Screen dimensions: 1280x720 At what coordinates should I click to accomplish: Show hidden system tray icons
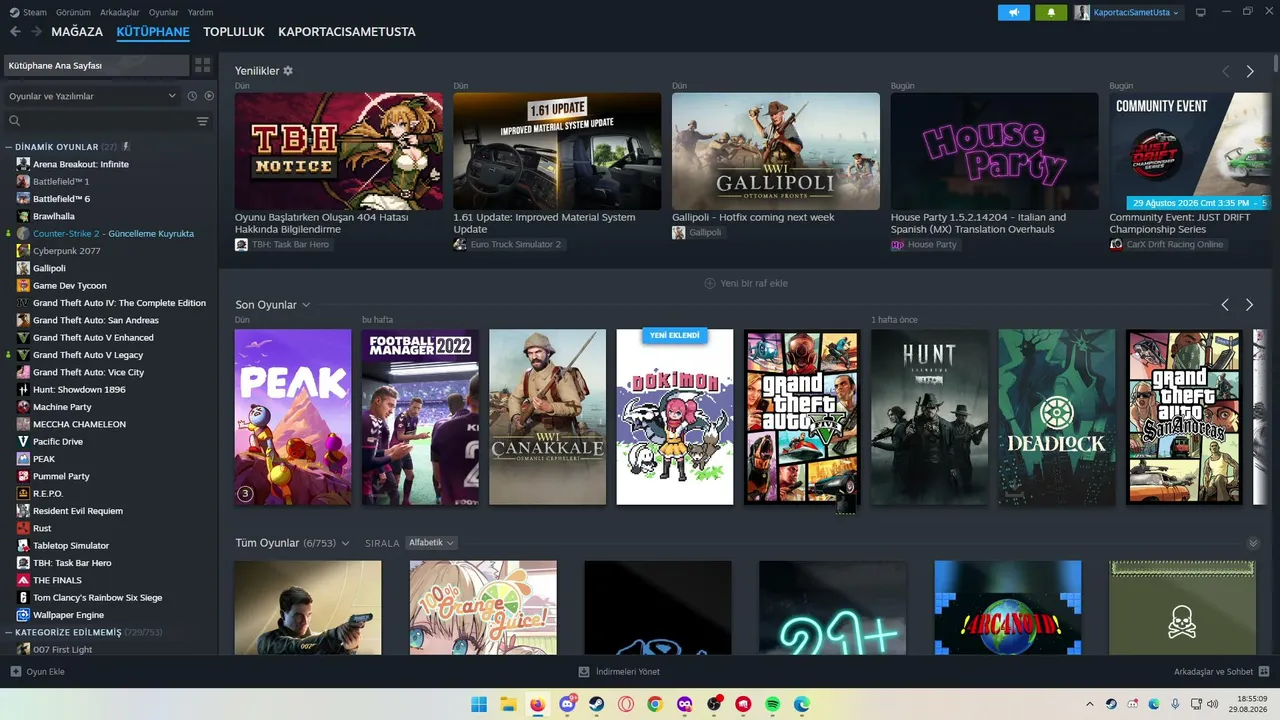pos(1090,704)
